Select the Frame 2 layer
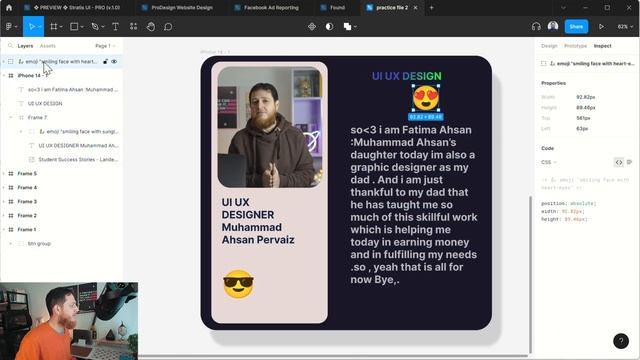 coord(27,216)
